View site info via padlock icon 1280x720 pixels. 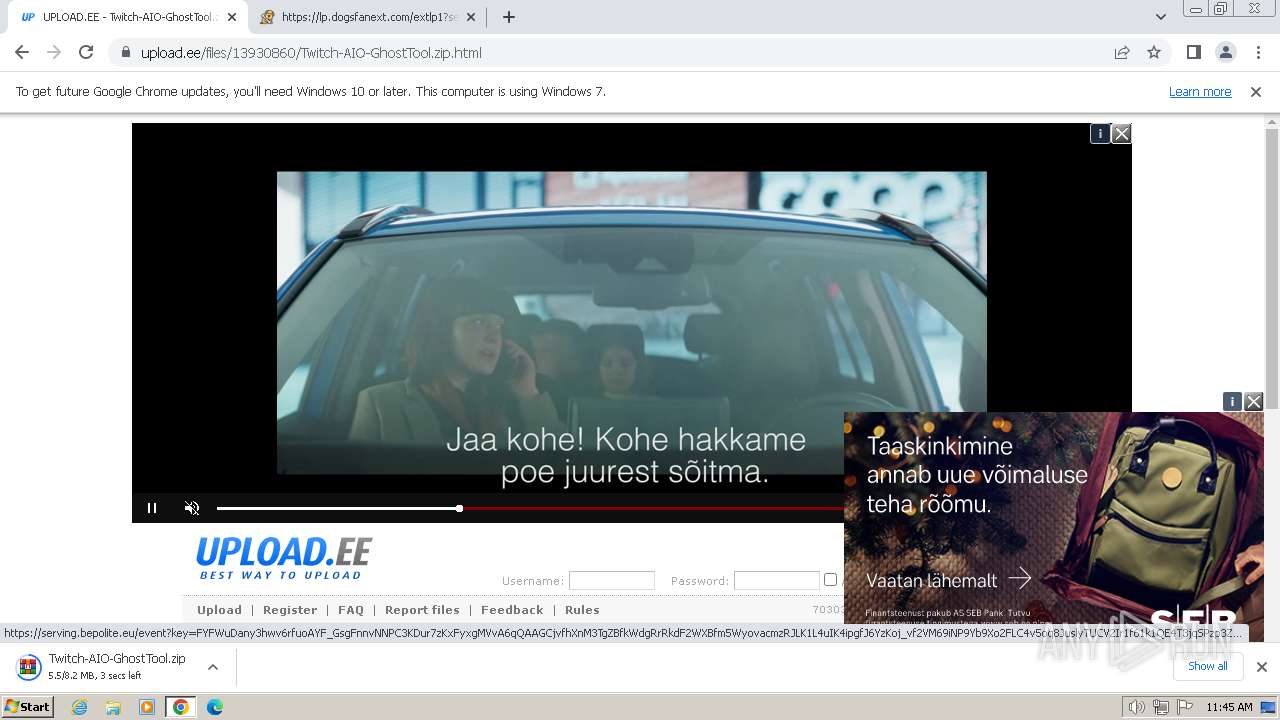[x=126, y=52]
